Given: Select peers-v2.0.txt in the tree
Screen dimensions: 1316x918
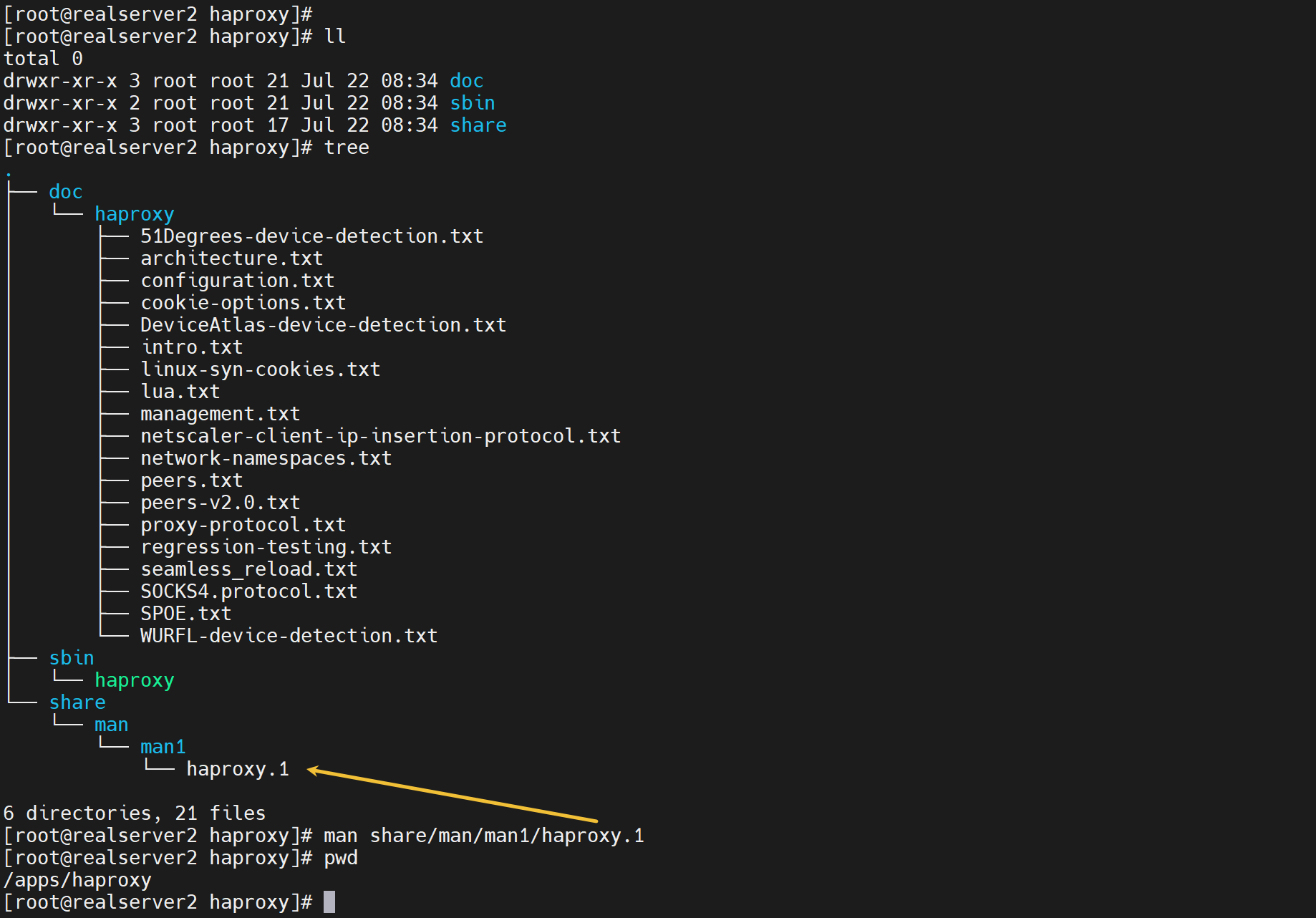Looking at the screenshot, I should click(220, 503).
